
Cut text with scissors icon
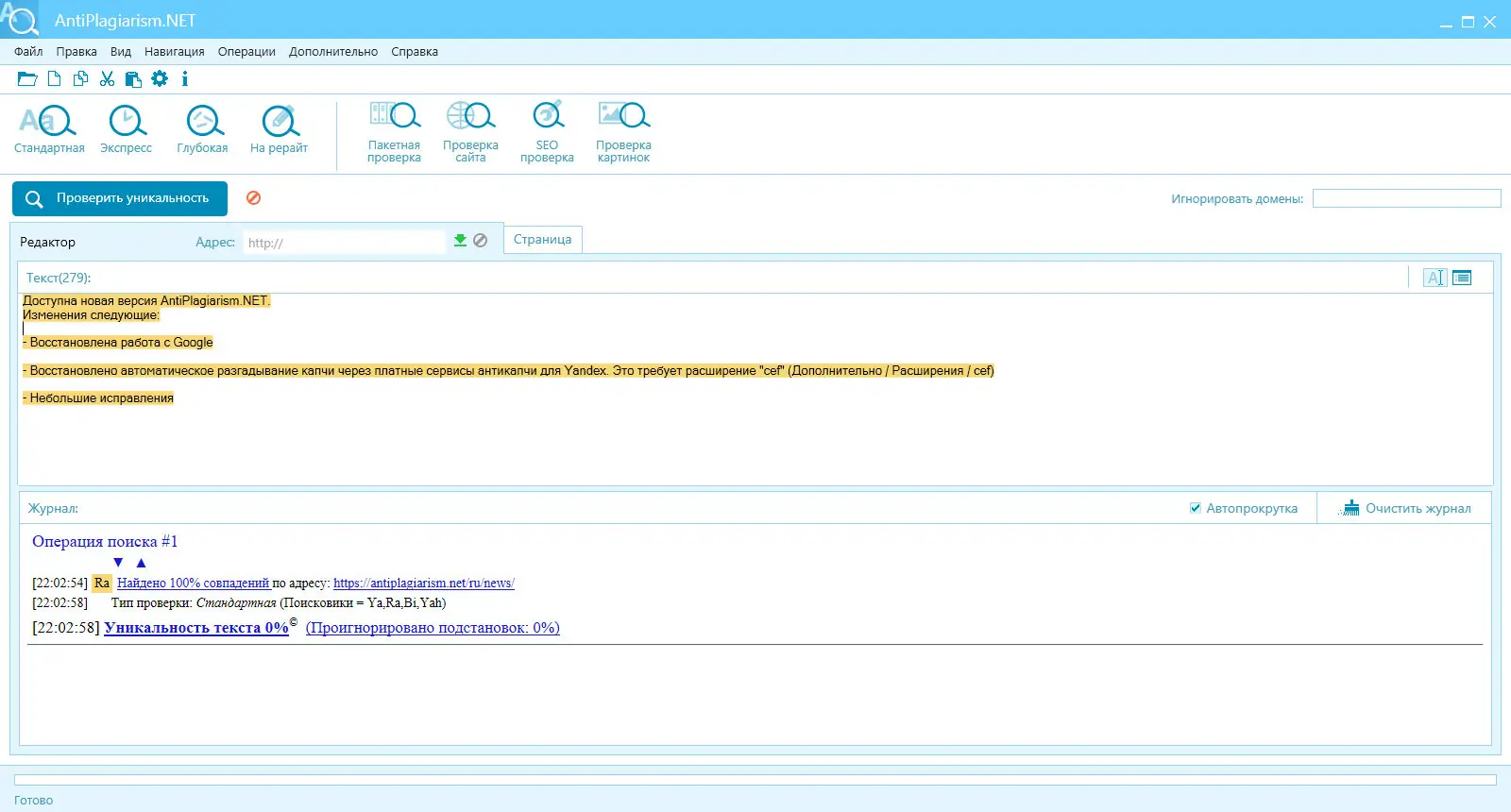click(107, 79)
